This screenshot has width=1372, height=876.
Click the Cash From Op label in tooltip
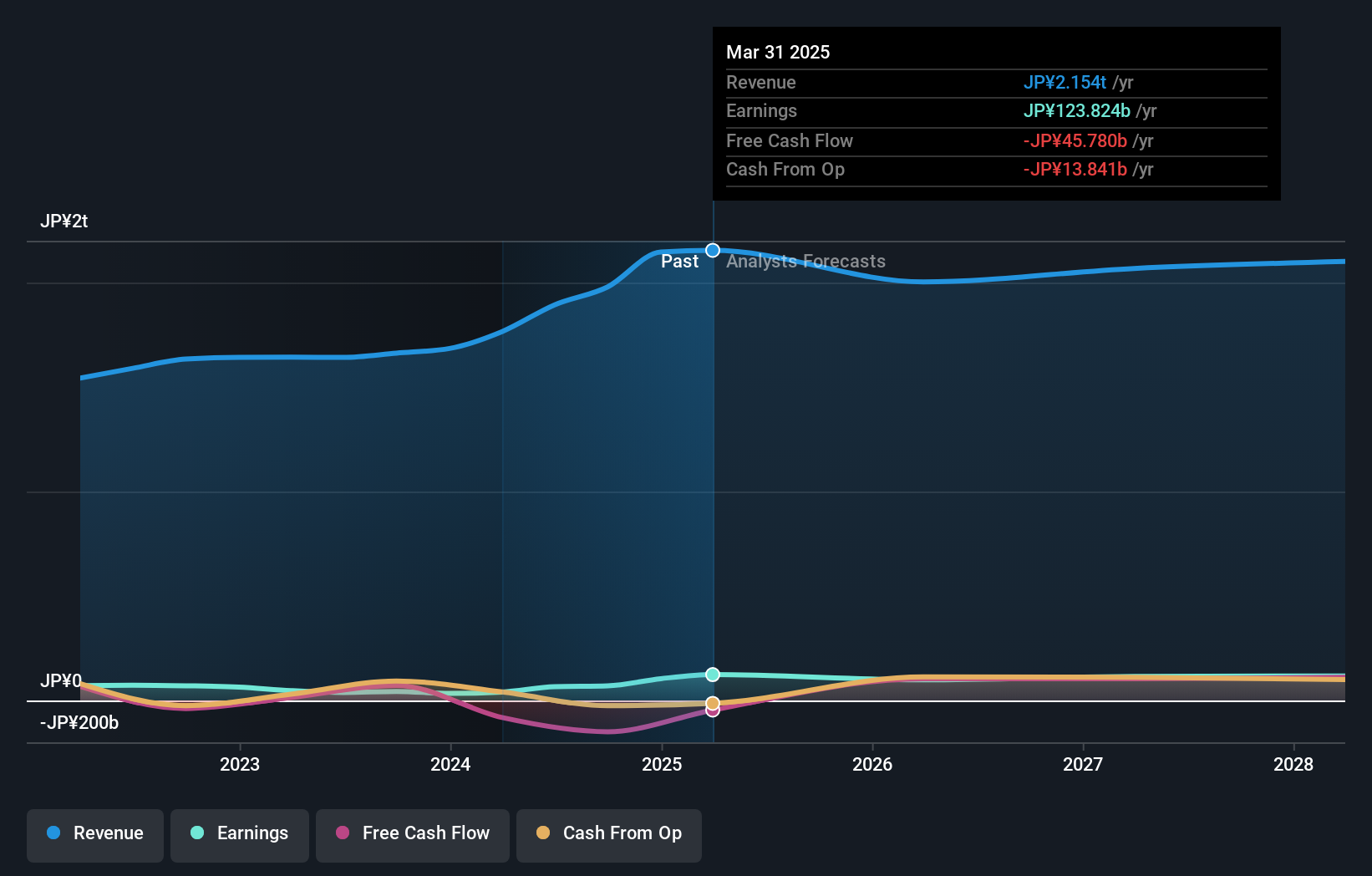(x=785, y=170)
